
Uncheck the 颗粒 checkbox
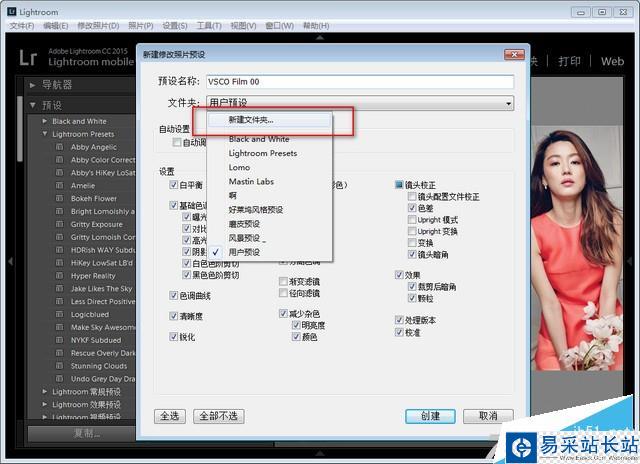pyautogui.click(x=412, y=298)
